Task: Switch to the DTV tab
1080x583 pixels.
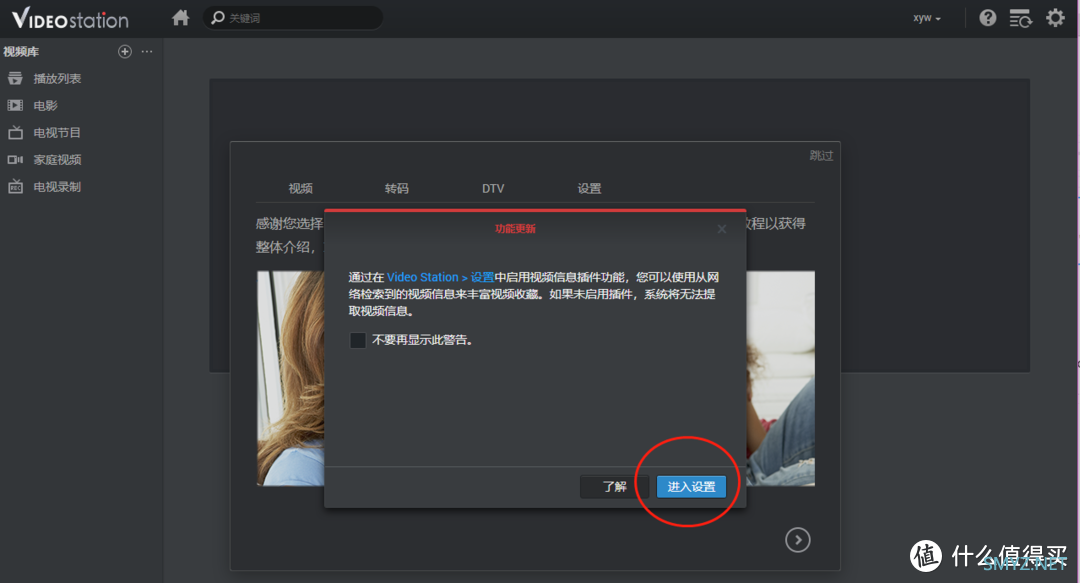Action: 493,188
